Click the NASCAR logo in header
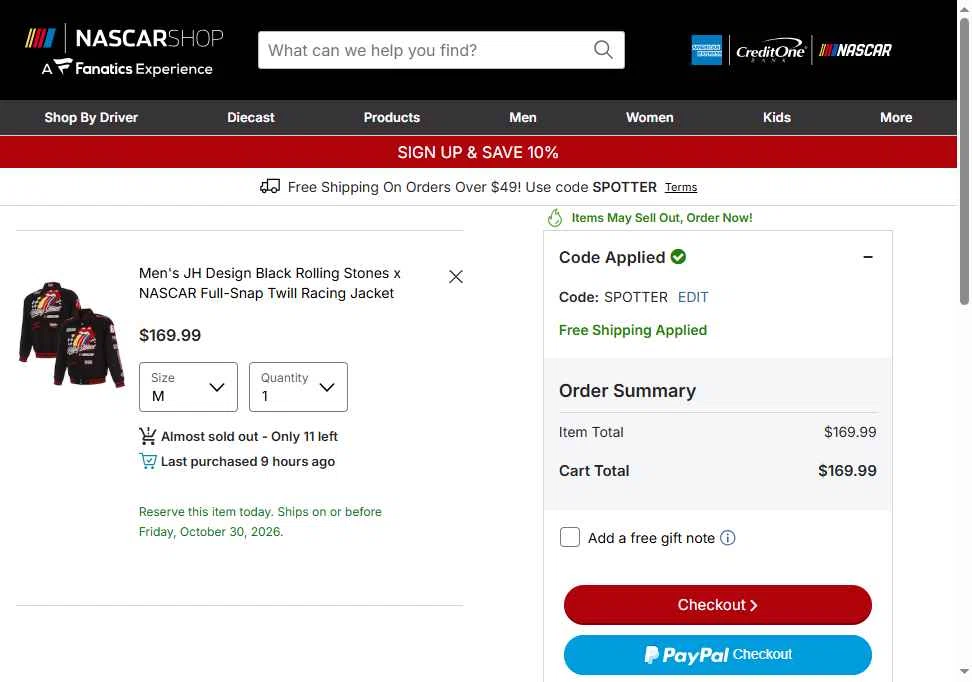This screenshot has height=682, width=972. [x=855, y=50]
